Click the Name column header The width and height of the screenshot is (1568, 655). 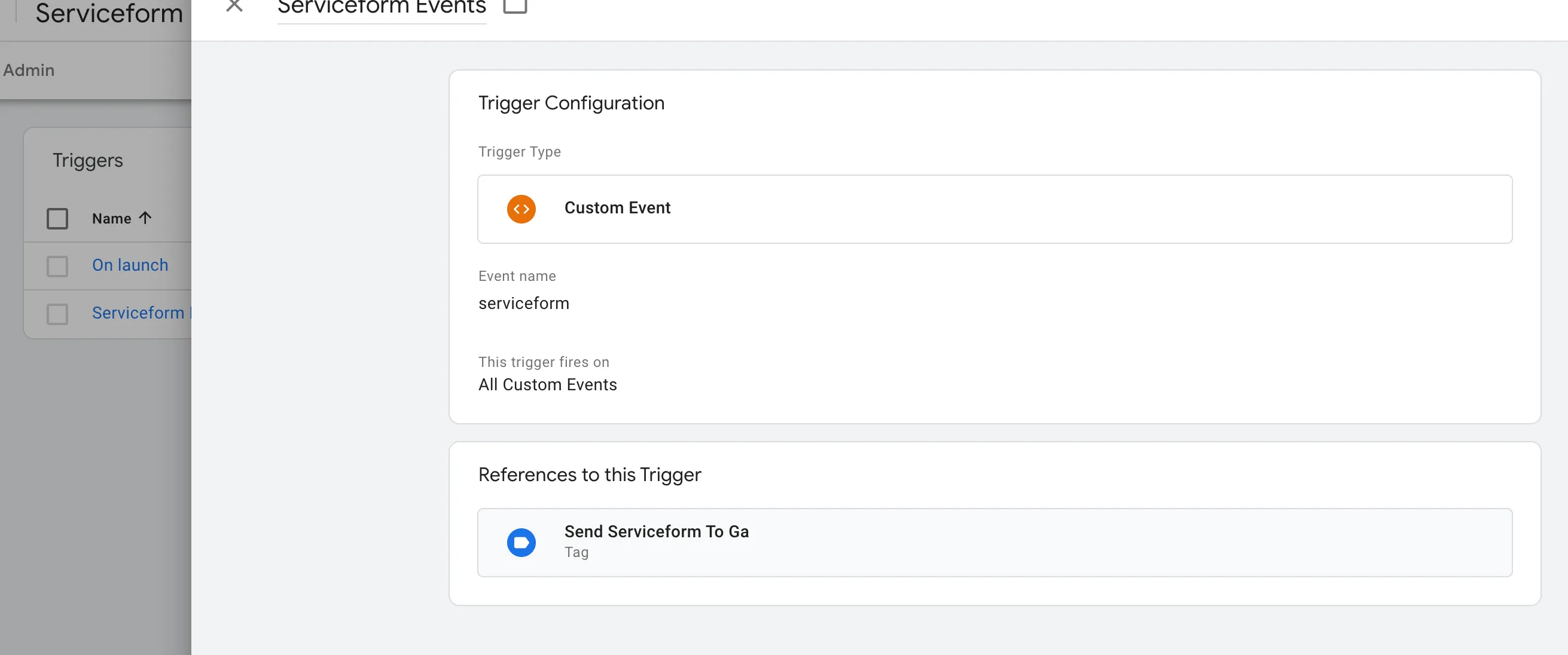tap(111, 218)
